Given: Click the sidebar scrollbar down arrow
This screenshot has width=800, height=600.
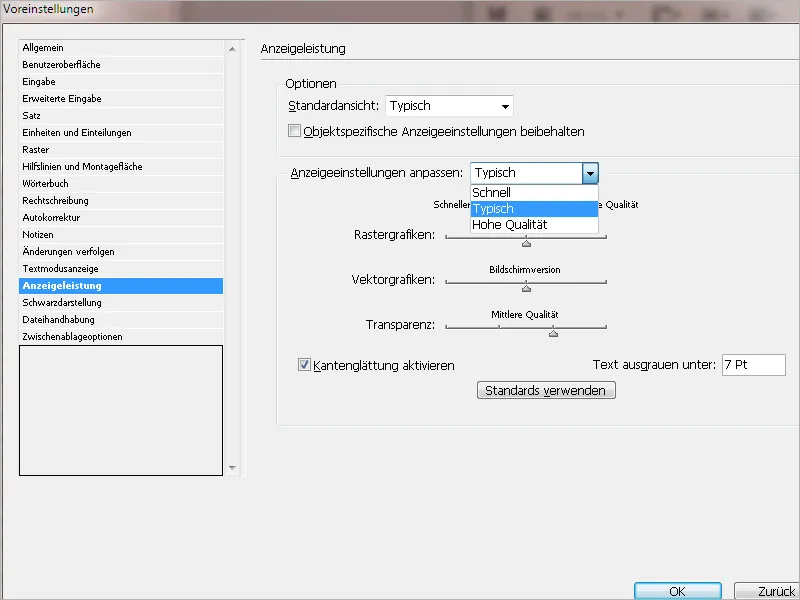Looking at the screenshot, I should click(x=233, y=466).
